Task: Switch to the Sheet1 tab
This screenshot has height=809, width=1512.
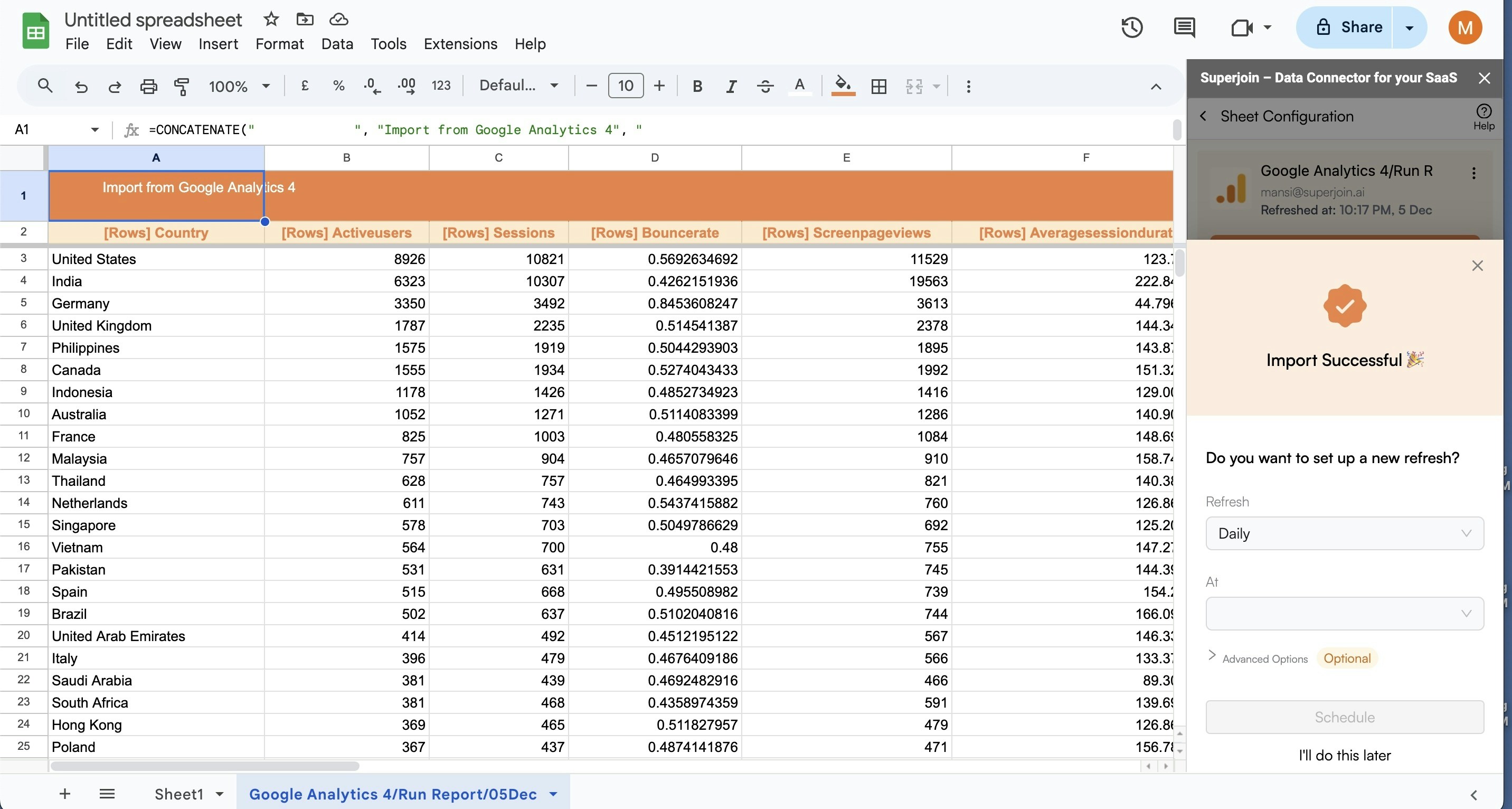Action: tap(178, 794)
